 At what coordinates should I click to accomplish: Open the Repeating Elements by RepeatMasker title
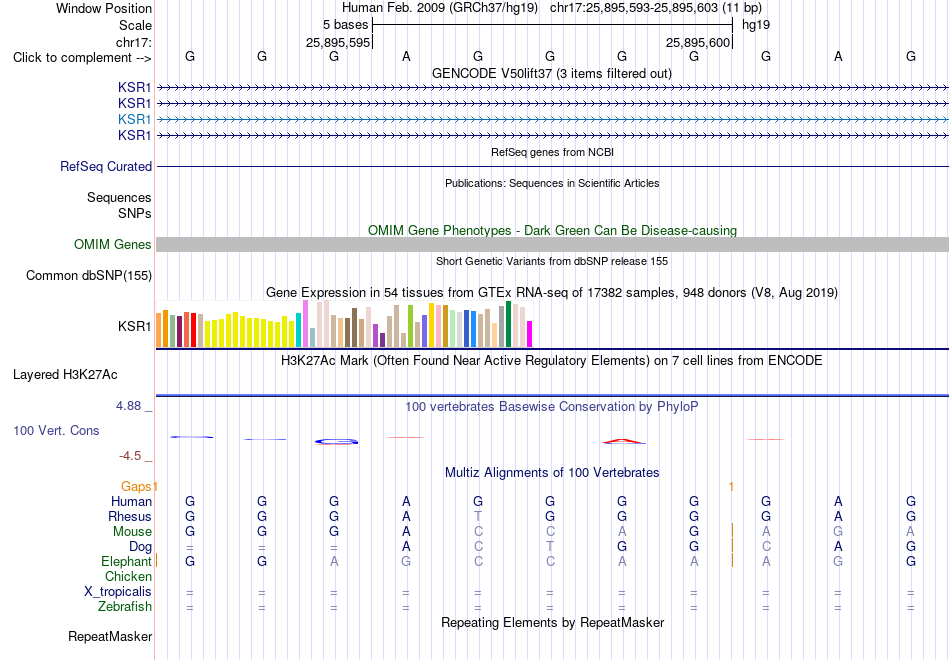[x=552, y=623]
